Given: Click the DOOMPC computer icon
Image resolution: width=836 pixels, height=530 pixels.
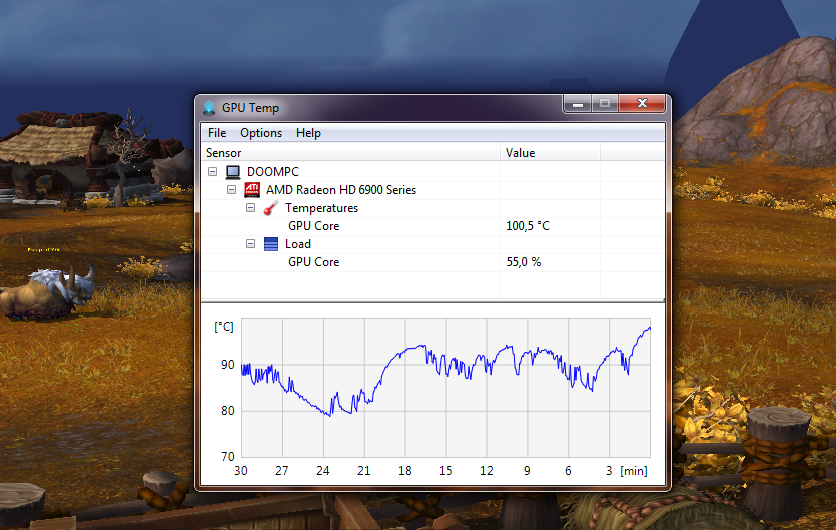Looking at the screenshot, I should [232, 172].
